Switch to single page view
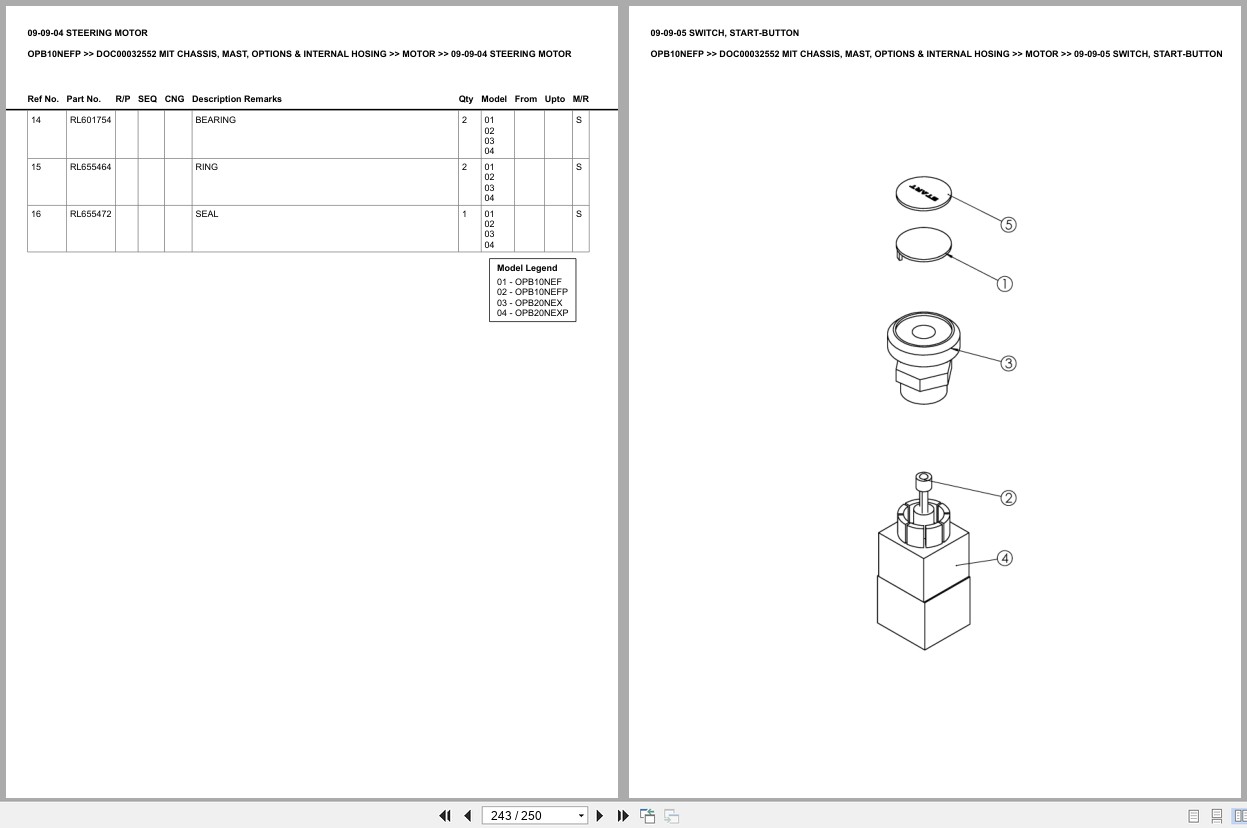Screen dimensions: 1247x828 pos(1193,816)
